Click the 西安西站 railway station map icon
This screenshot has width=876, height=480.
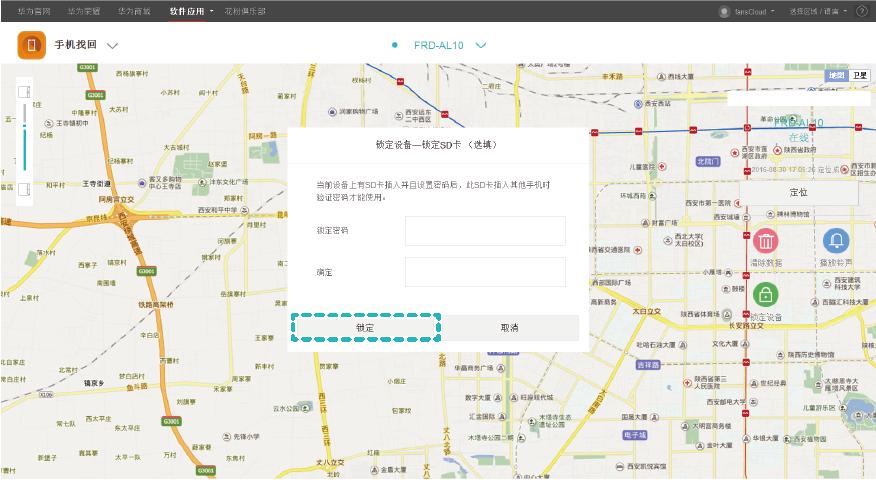pos(638,104)
